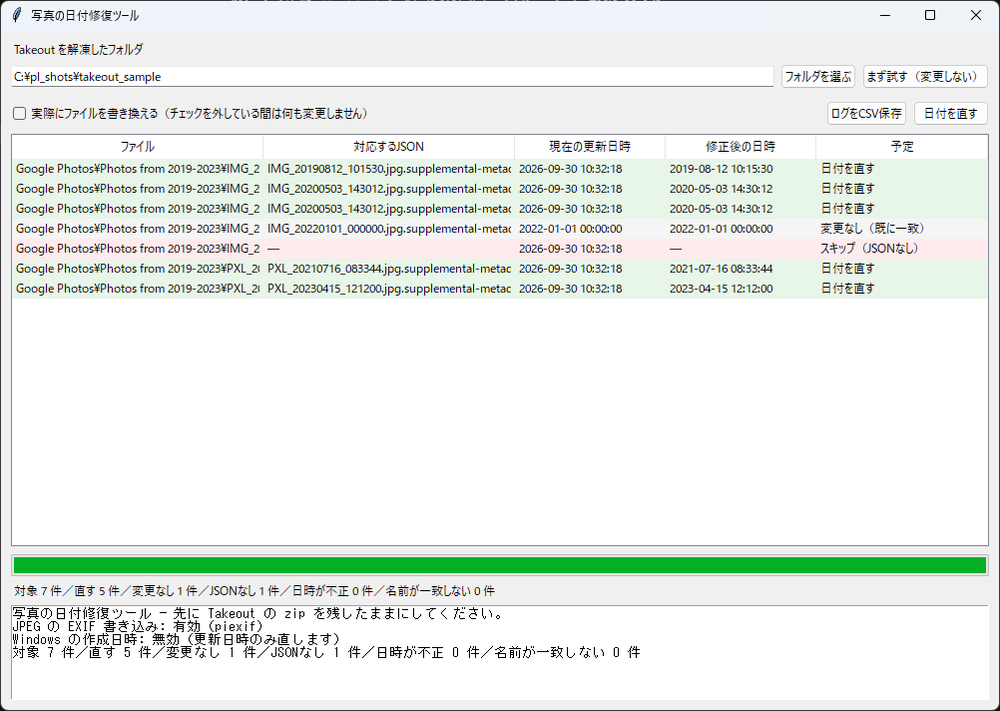Click the feather app icon in title bar
The image size is (1000, 711).
pos(17,15)
